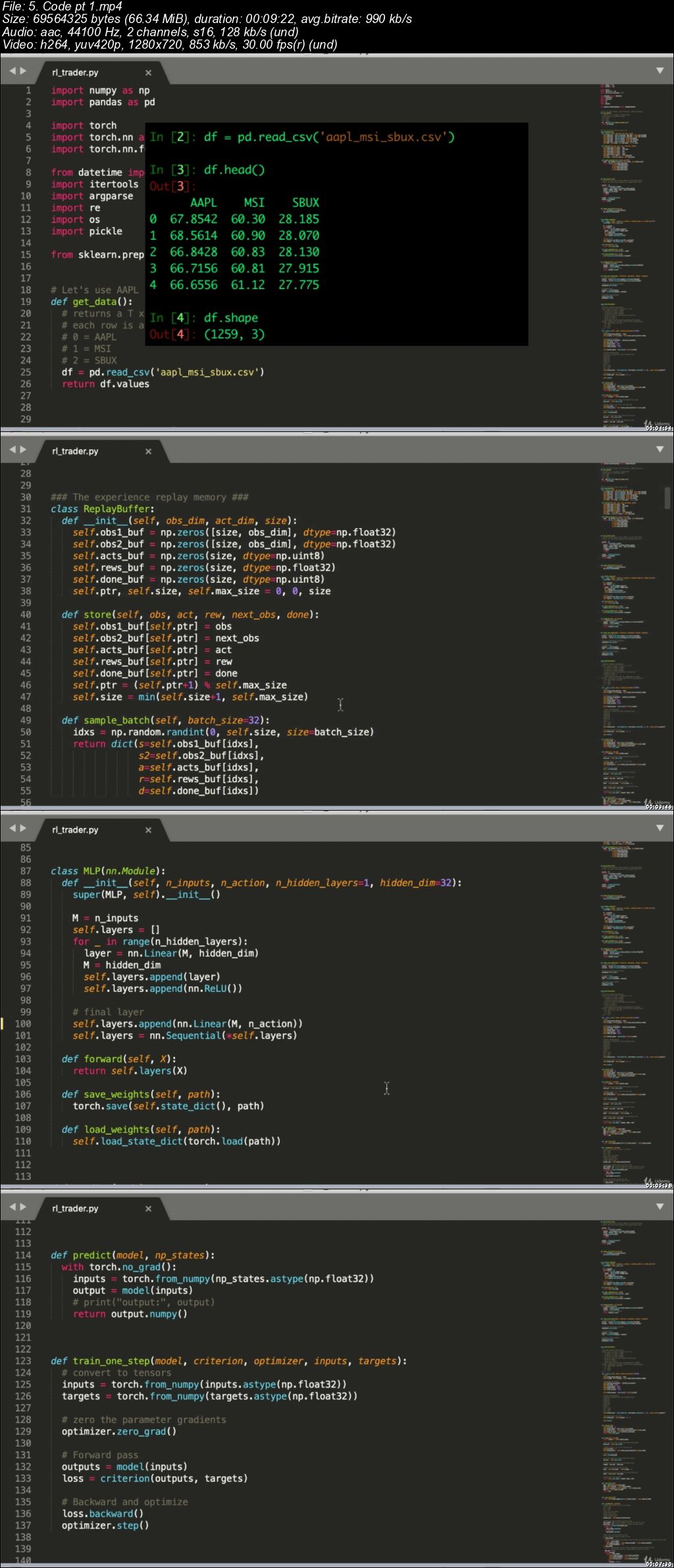The width and height of the screenshot is (674, 1568).
Task: Click the forward-arrow tab navigator above the predict function code
Action: (23, 1207)
